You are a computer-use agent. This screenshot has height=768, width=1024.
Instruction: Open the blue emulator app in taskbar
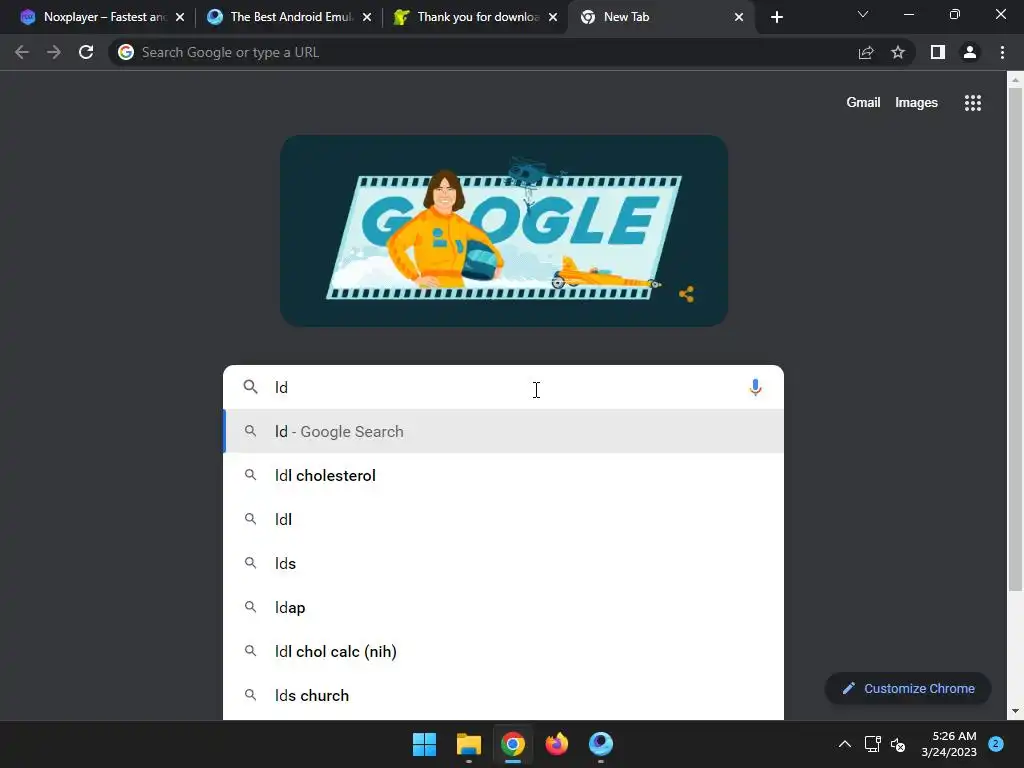point(601,744)
